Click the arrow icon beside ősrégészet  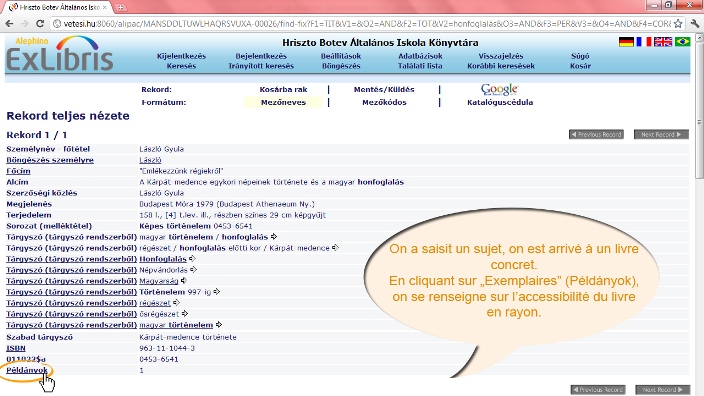[185, 314]
